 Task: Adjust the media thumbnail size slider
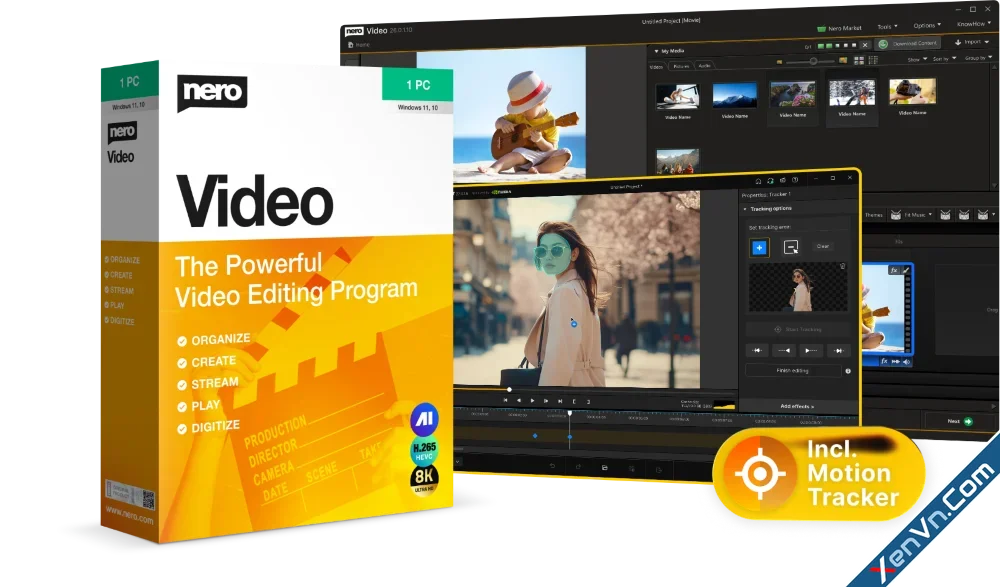[x=812, y=61]
